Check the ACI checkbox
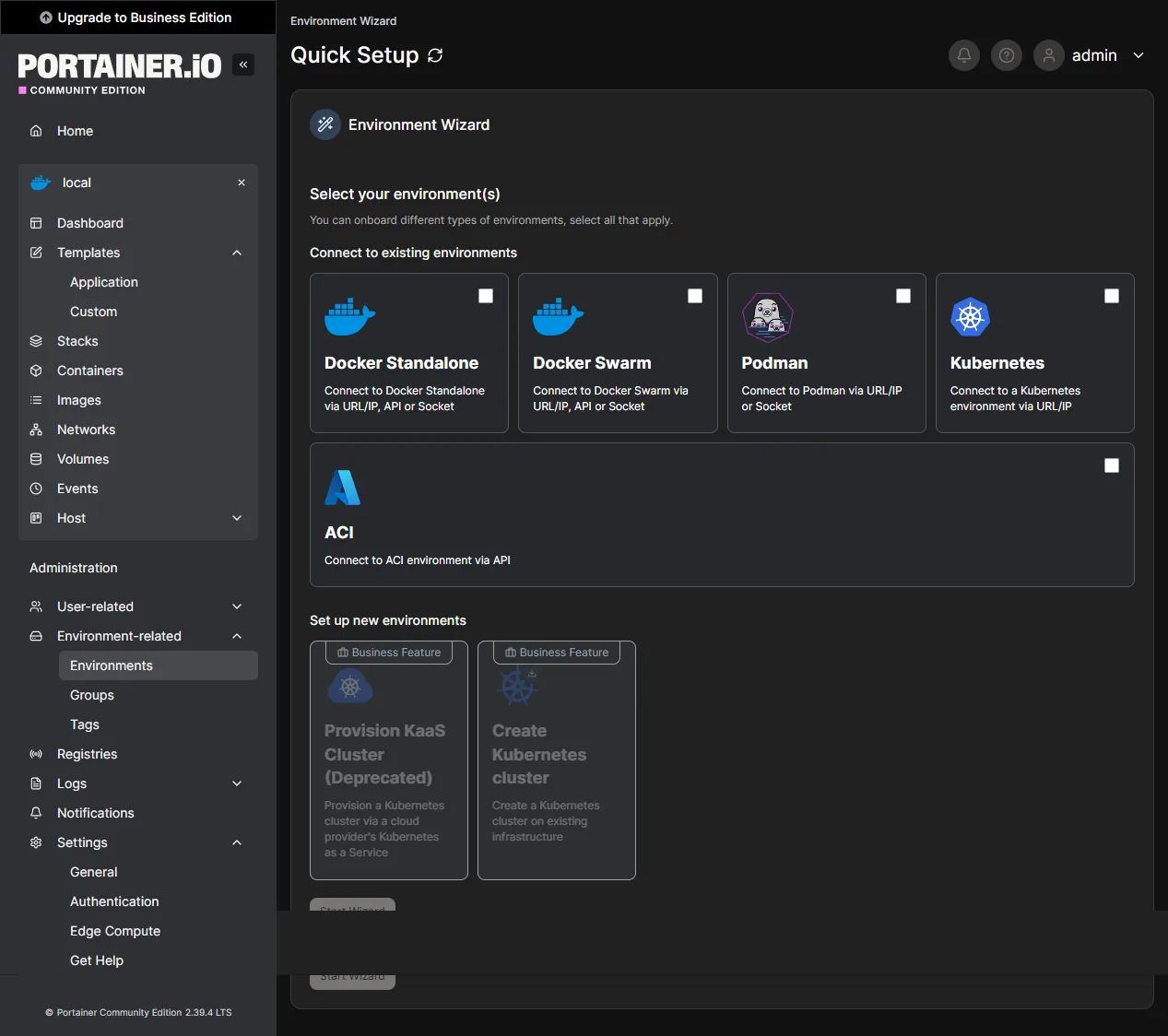This screenshot has width=1168, height=1036. tap(1112, 465)
